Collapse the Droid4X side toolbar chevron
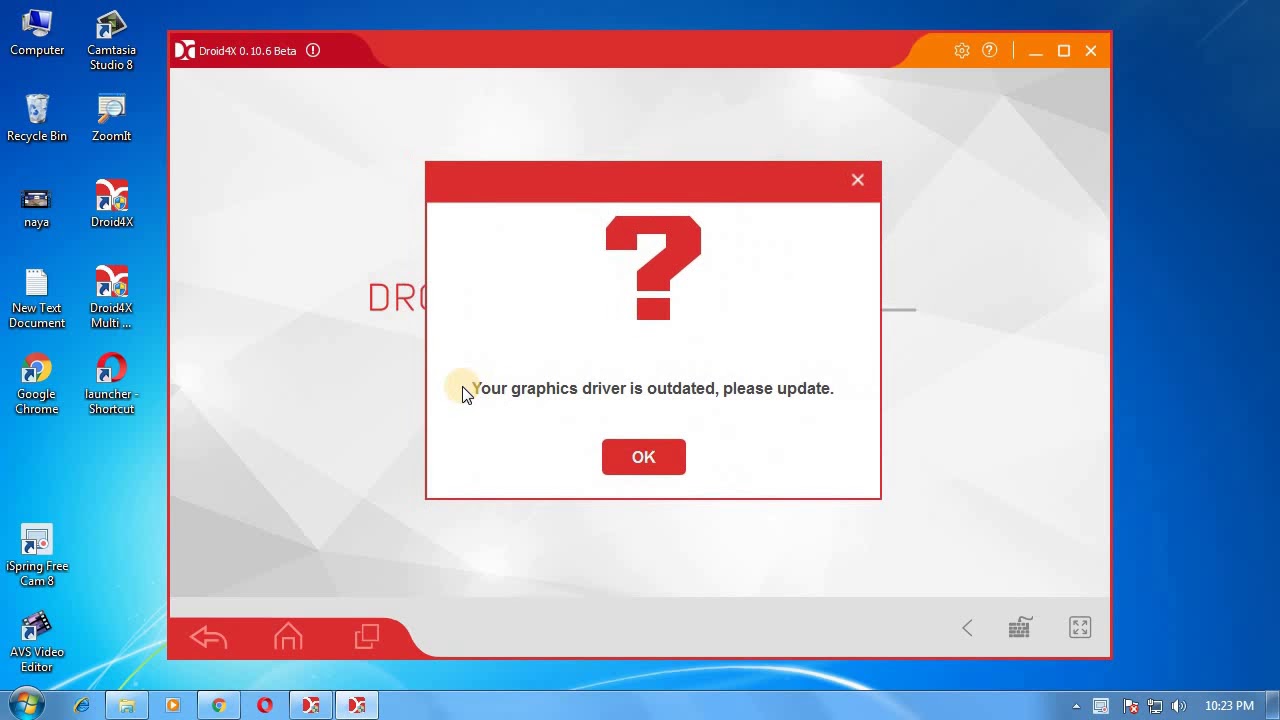 click(967, 628)
